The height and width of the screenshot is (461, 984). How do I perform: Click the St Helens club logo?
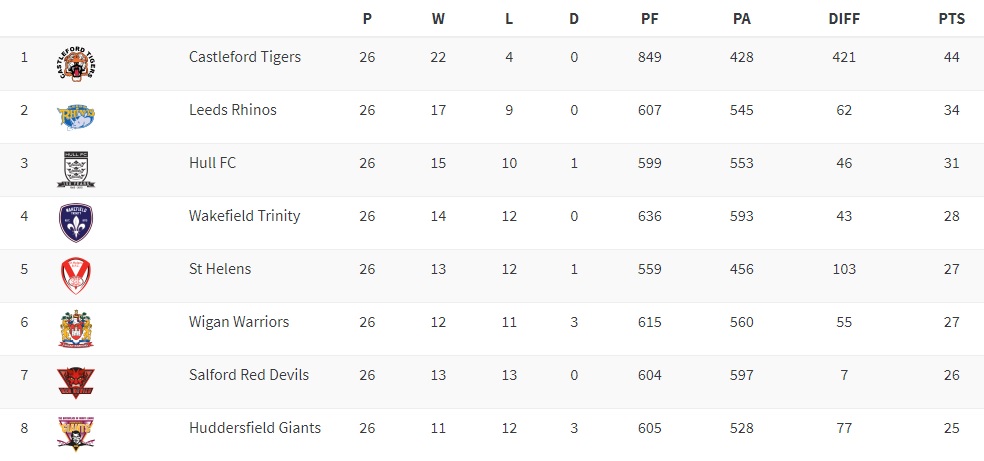[77, 276]
